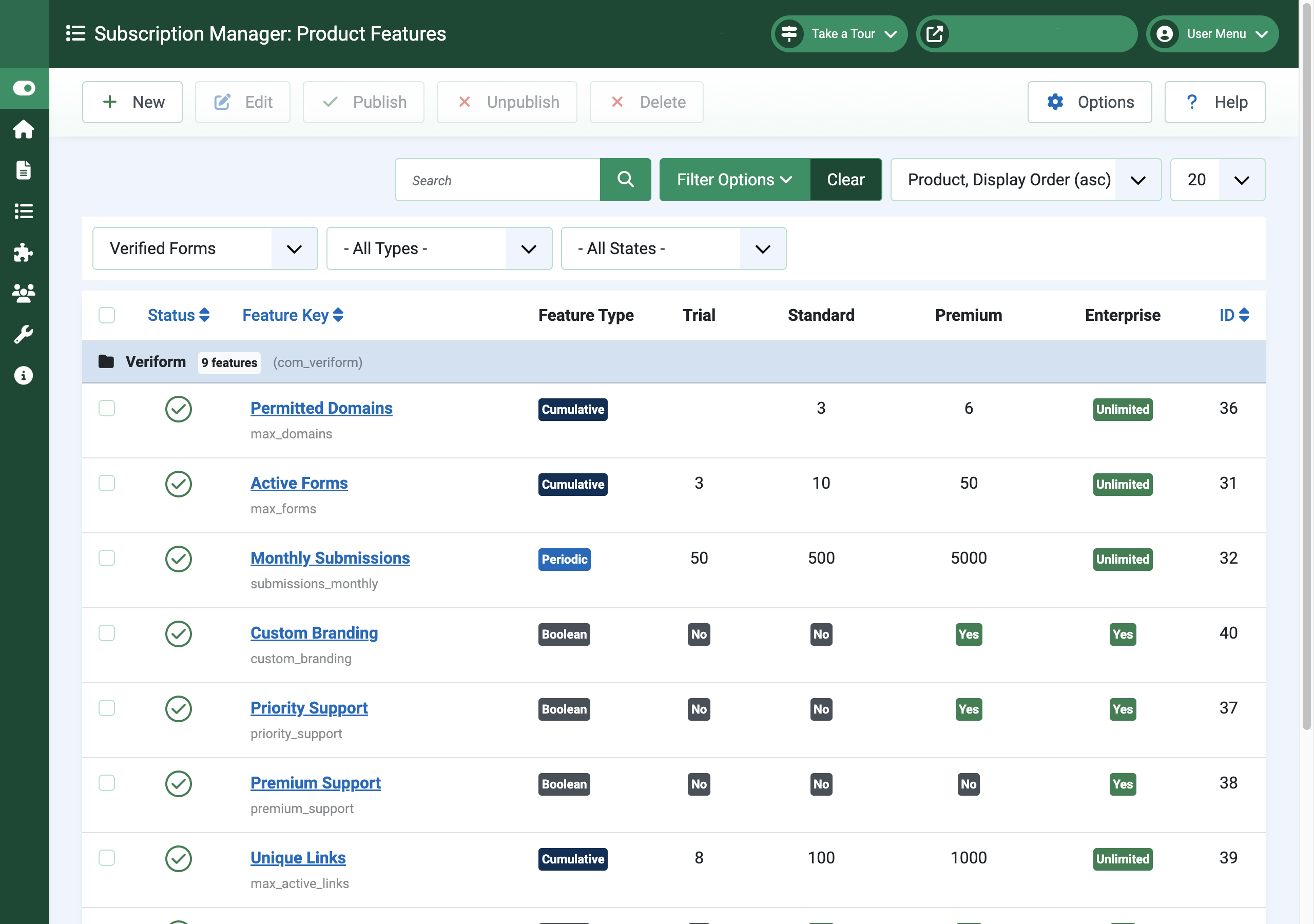Change the list limit using the 20 dropdown
The image size is (1314, 924).
(1218, 179)
